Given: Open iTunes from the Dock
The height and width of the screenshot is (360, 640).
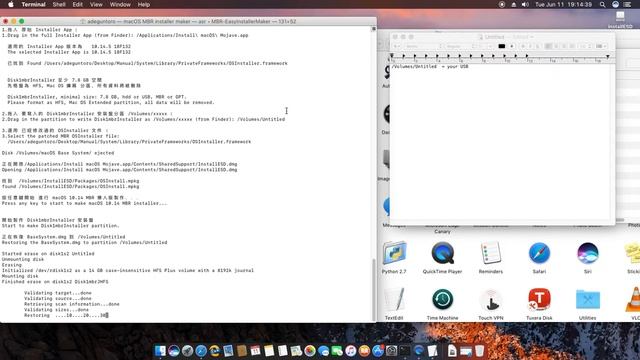Looking at the screenshot, I should [x=351, y=351].
